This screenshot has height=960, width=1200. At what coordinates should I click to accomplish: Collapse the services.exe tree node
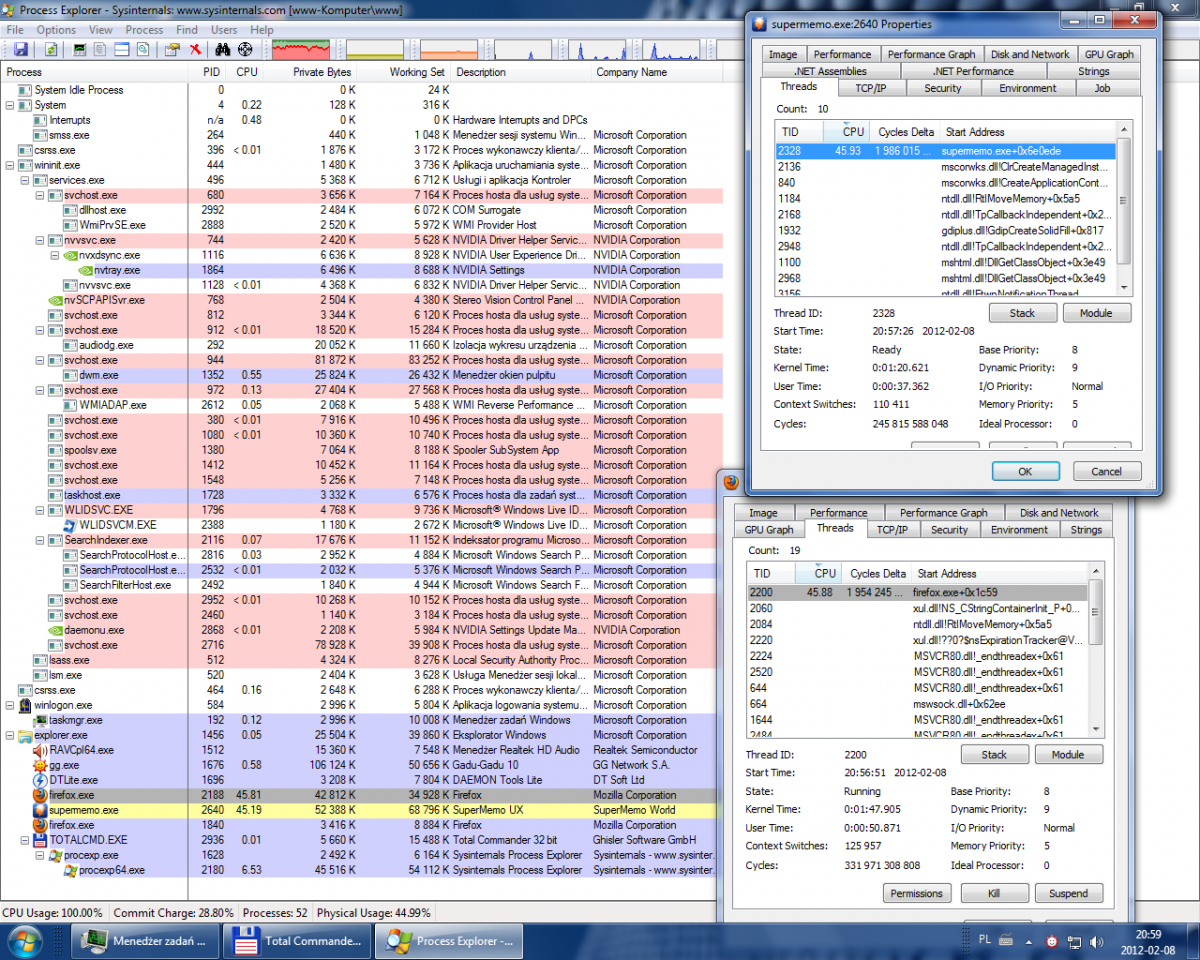[25, 180]
